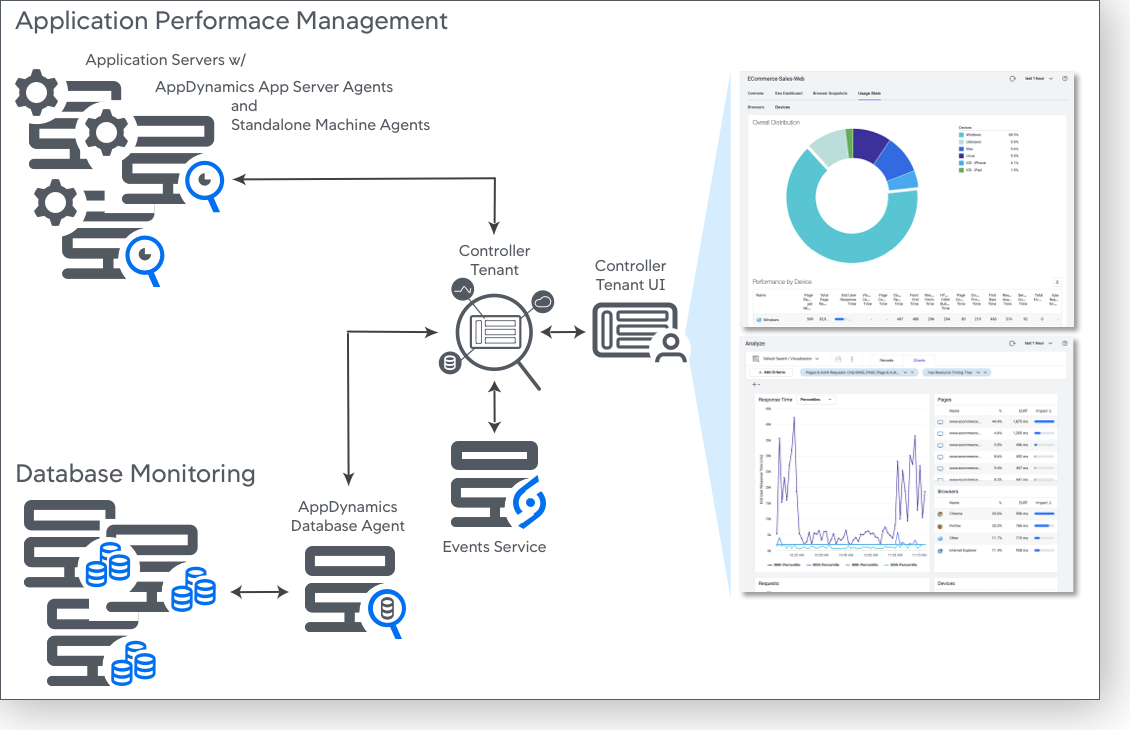Click the Add Criteria button
This screenshot has width=1130, height=730.
771,373
